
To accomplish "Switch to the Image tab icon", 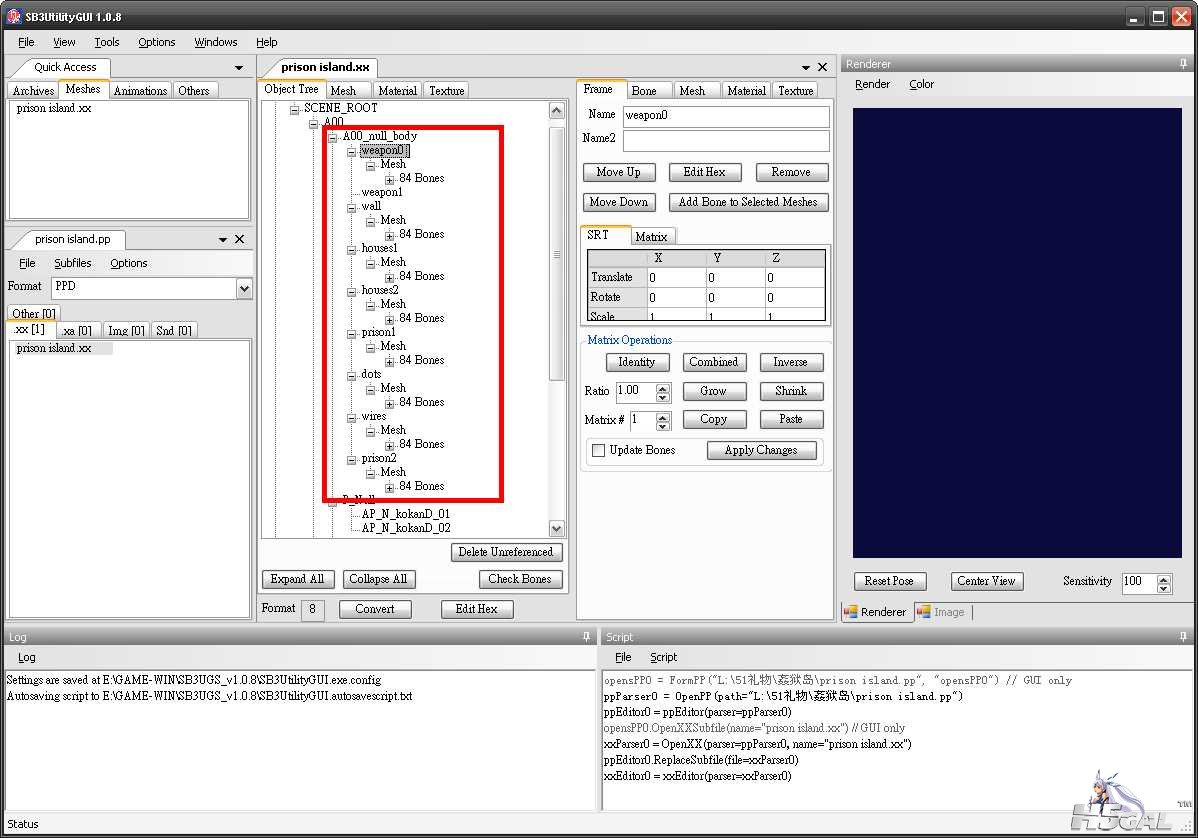I will point(924,612).
